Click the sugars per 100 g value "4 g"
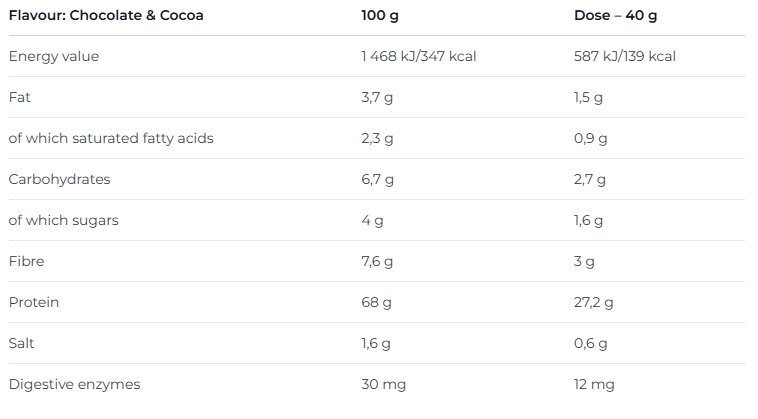The image size is (758, 419). (371, 220)
